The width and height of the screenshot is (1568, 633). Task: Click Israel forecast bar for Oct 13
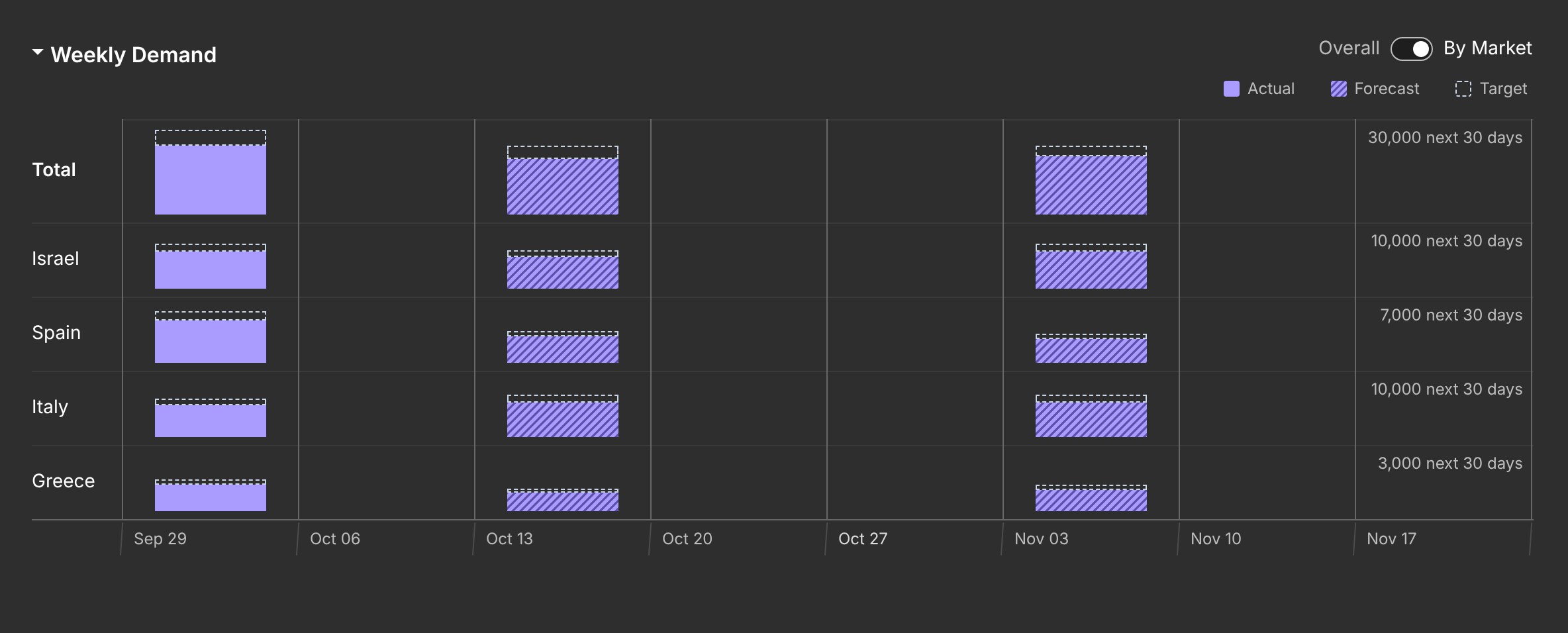(563, 272)
